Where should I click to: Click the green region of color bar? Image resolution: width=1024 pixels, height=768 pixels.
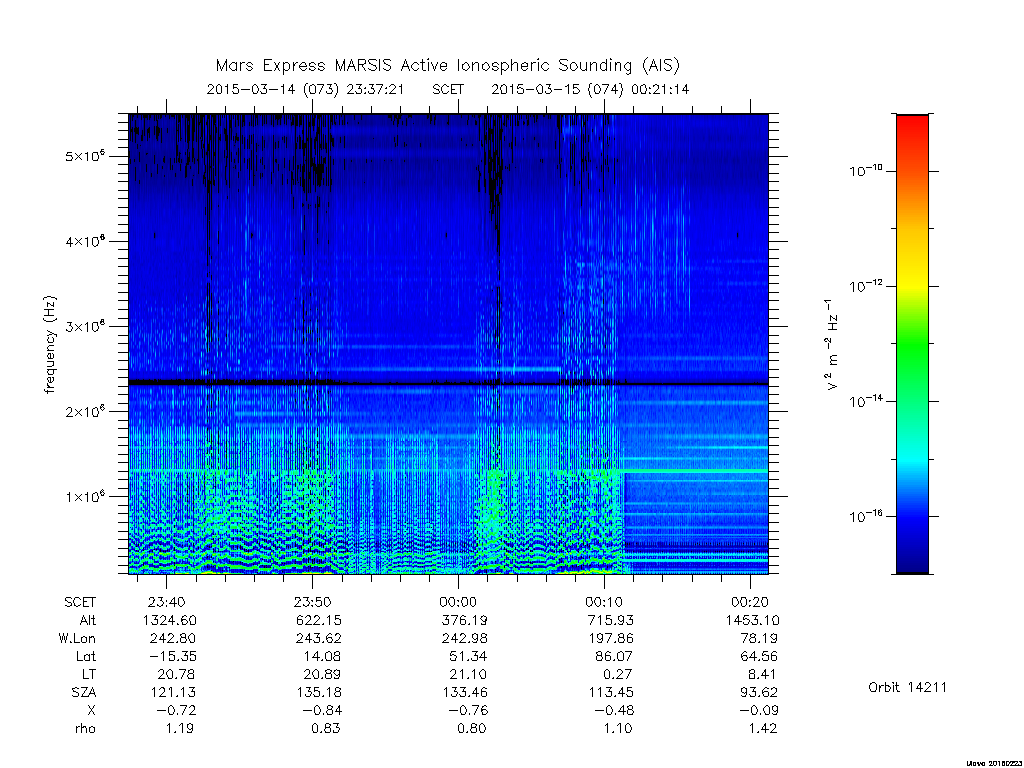[912, 353]
